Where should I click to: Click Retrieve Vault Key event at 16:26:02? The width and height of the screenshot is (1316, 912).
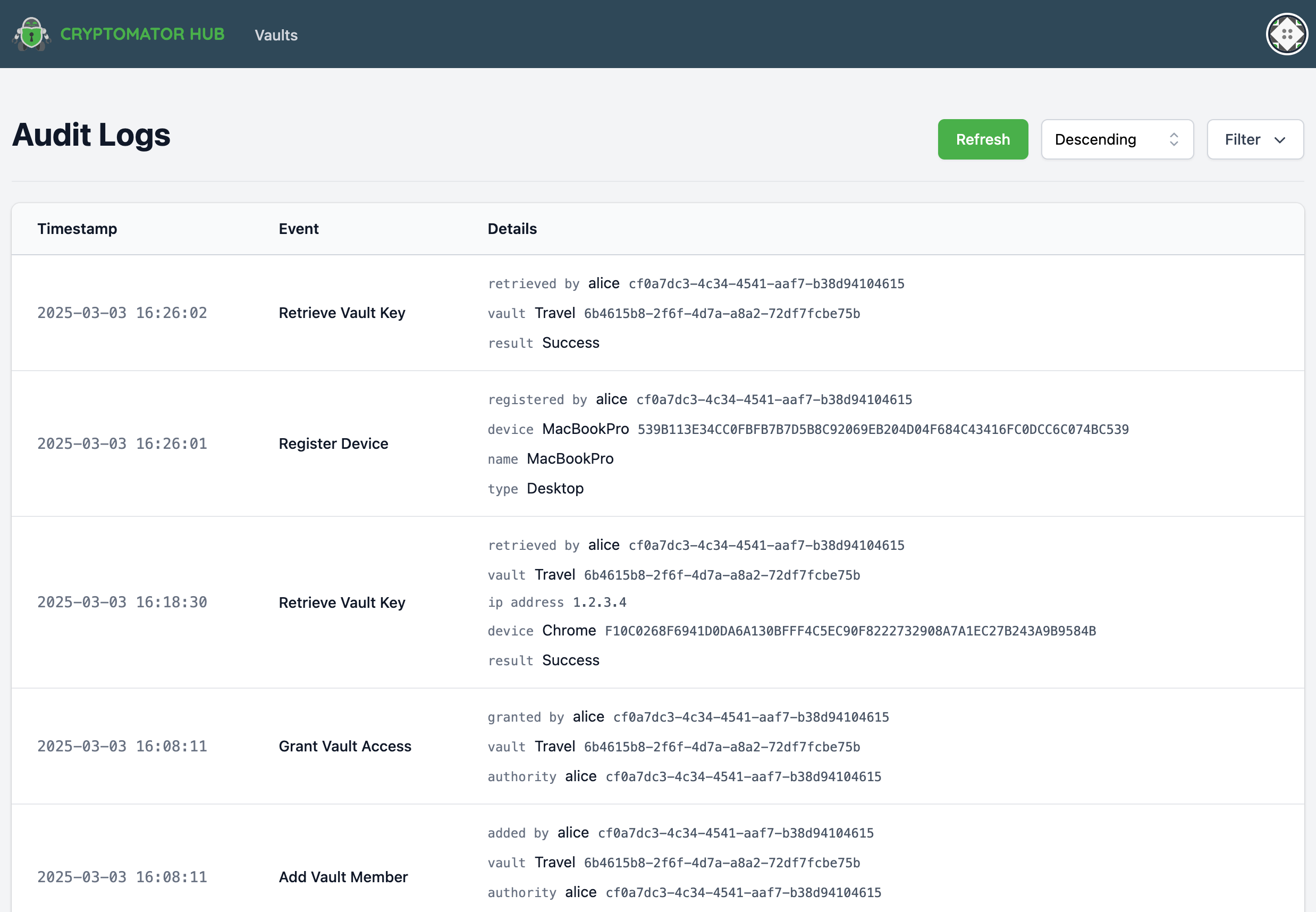tap(342, 313)
